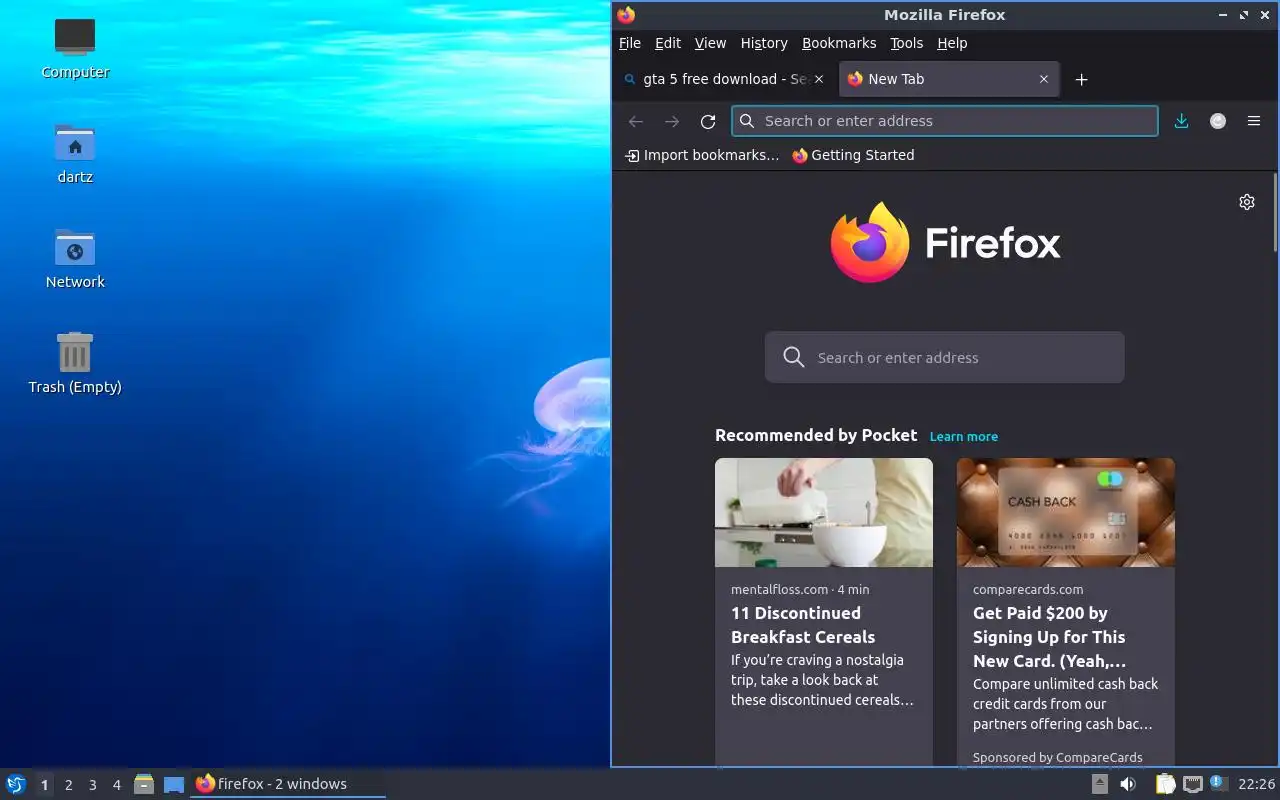
Task: Open the Bookmarks menu
Action: click(839, 43)
